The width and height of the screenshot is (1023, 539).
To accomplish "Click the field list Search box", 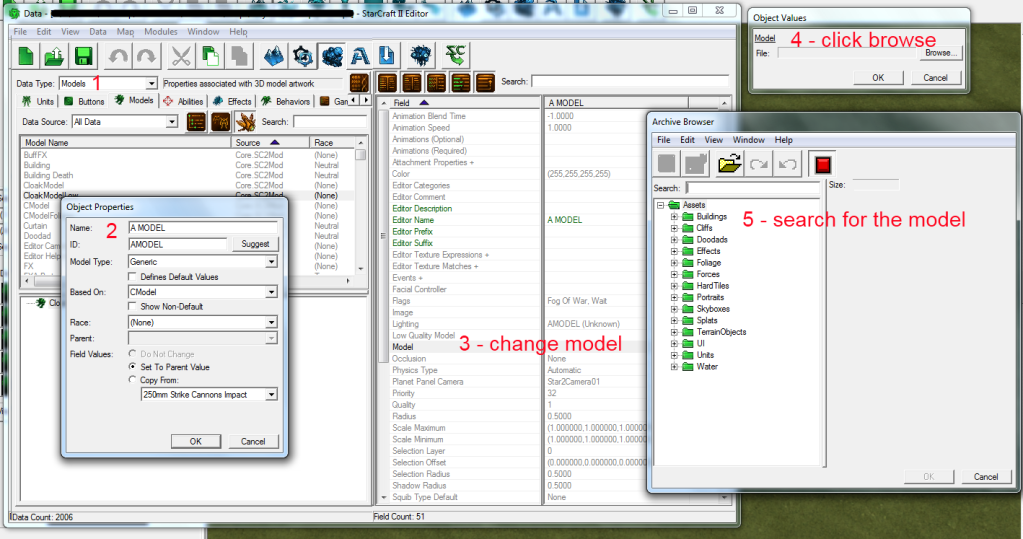I will click(x=630, y=82).
